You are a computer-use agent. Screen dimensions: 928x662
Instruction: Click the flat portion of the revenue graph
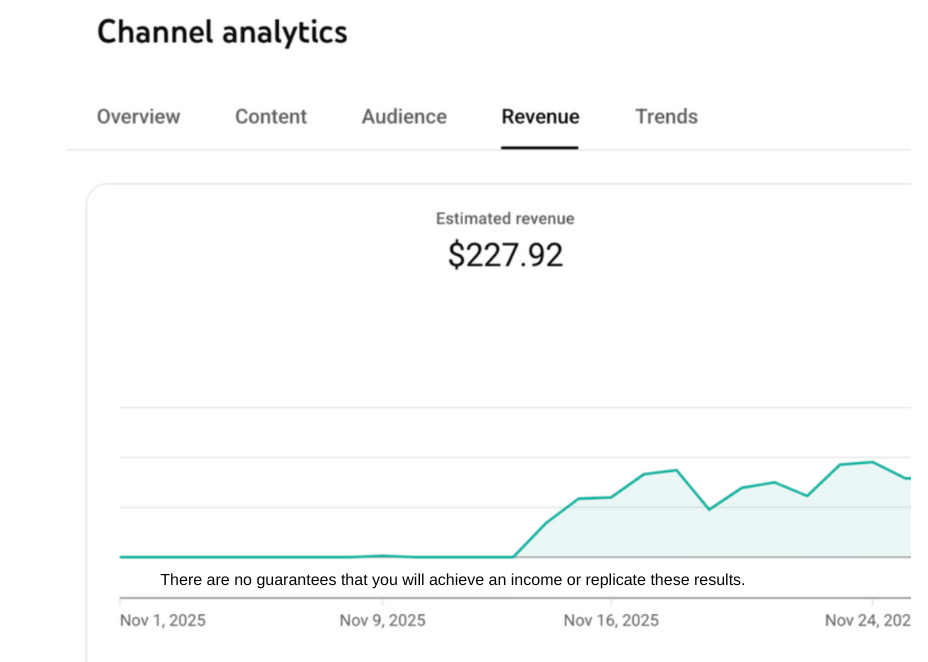pyautogui.click(x=300, y=555)
